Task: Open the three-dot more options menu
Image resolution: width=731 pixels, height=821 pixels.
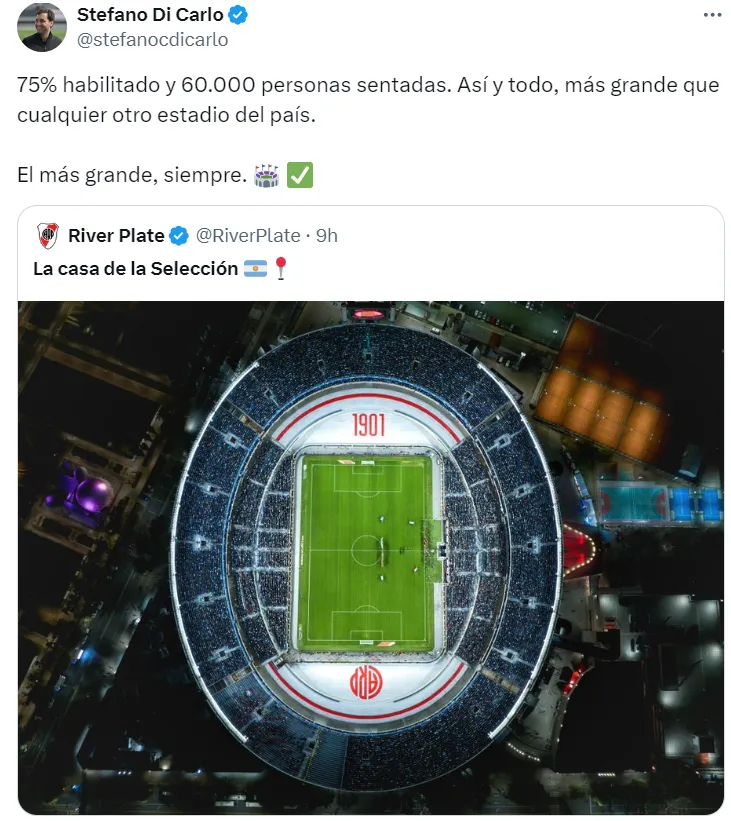Action: 712,15
